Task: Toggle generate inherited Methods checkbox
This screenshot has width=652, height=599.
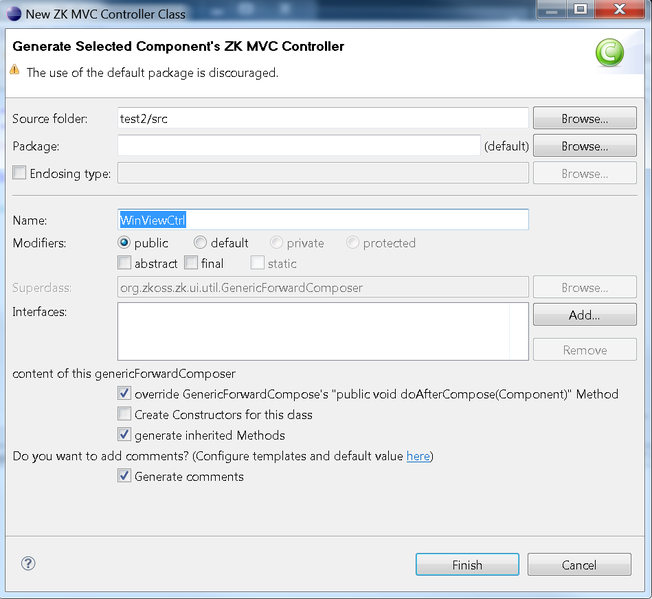Action: (124, 435)
